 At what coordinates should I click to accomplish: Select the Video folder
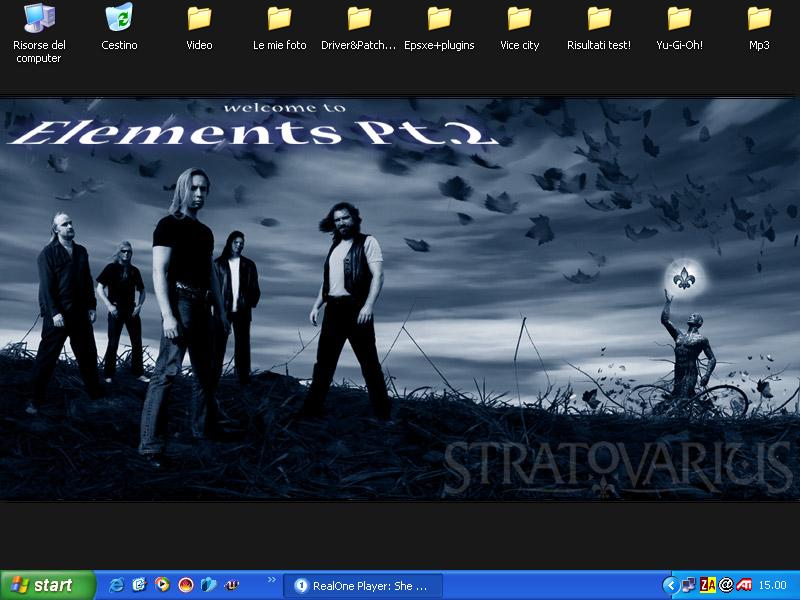click(x=199, y=19)
